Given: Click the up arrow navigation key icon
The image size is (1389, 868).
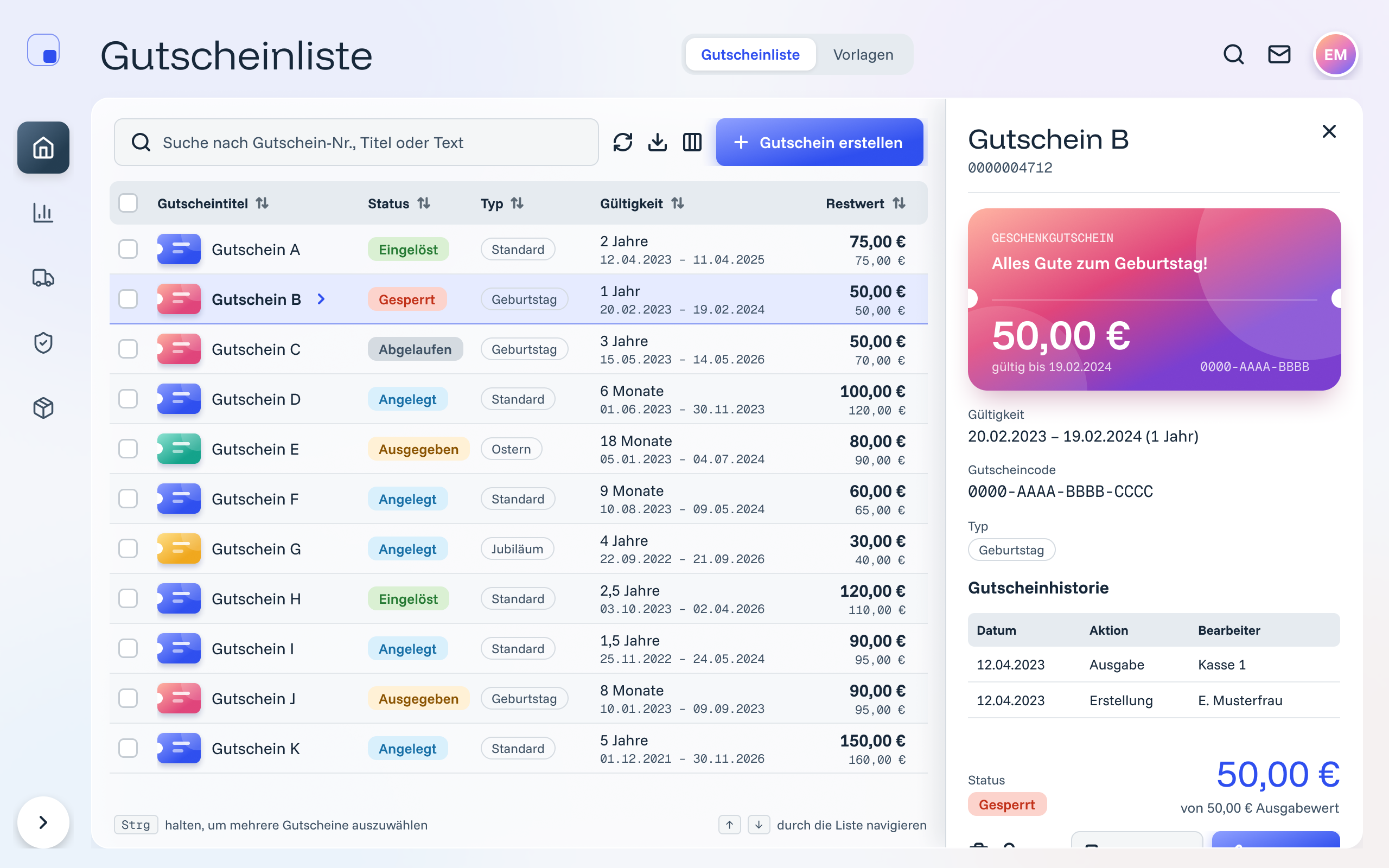Looking at the screenshot, I should [730, 825].
